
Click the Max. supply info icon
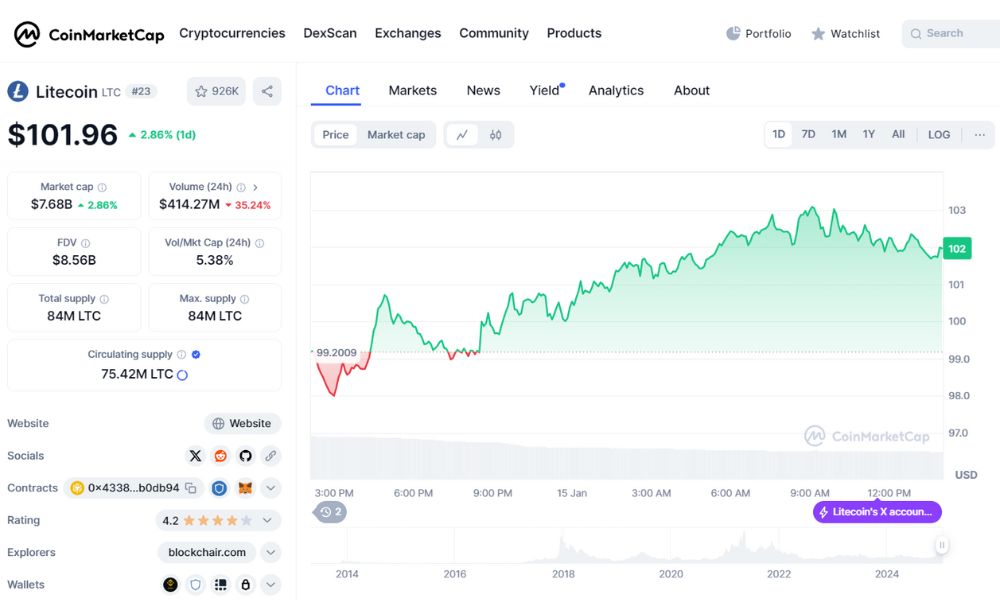coord(244,299)
